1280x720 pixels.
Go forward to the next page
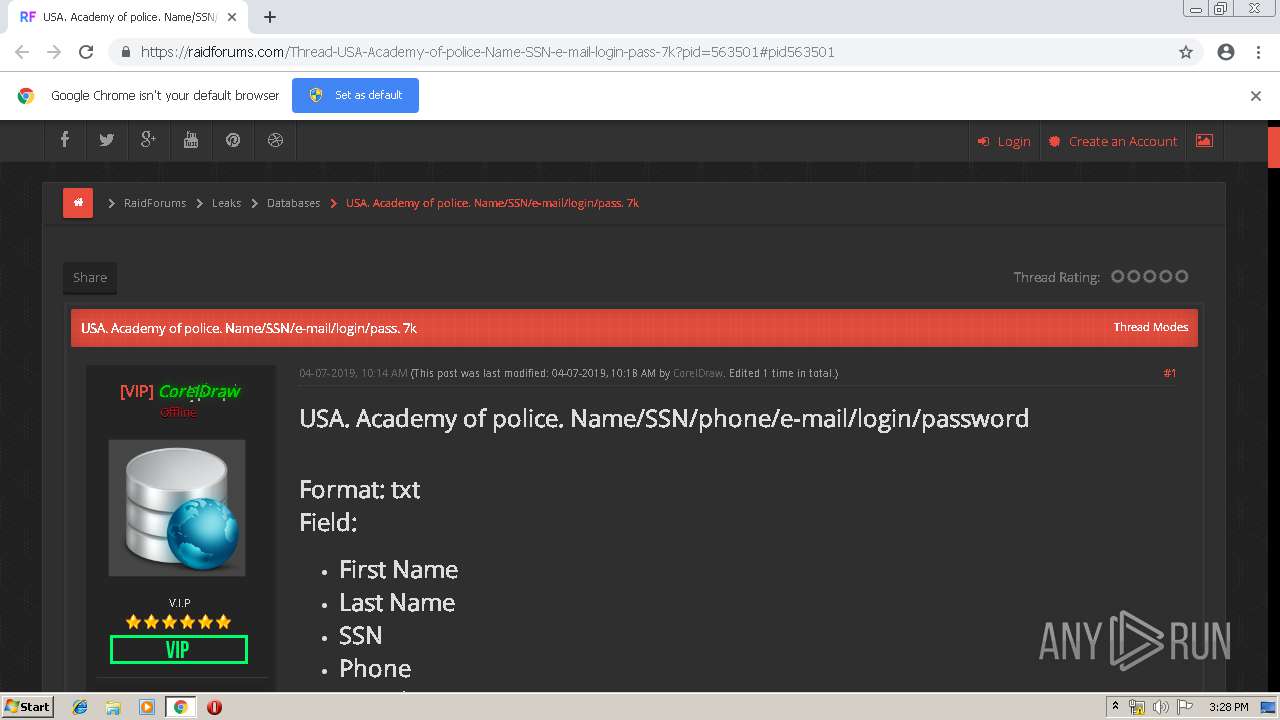[x=54, y=52]
